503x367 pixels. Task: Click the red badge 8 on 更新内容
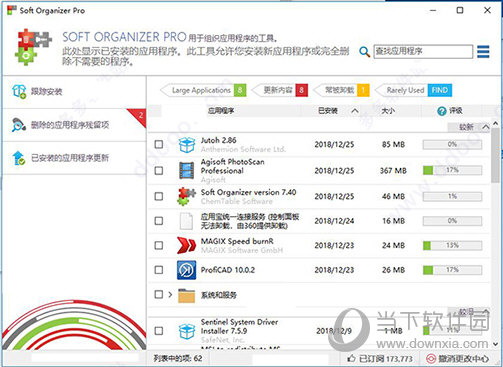pyautogui.click(x=301, y=90)
